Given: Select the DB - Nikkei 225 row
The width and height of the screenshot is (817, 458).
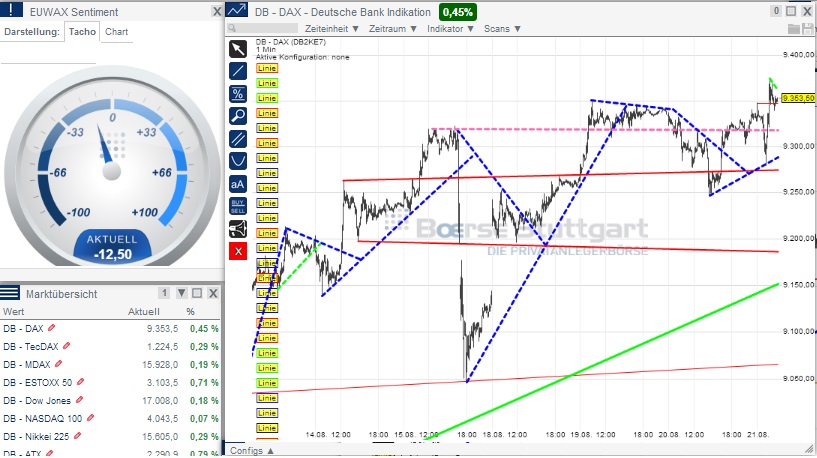Looking at the screenshot, I should pyautogui.click(x=110, y=436).
